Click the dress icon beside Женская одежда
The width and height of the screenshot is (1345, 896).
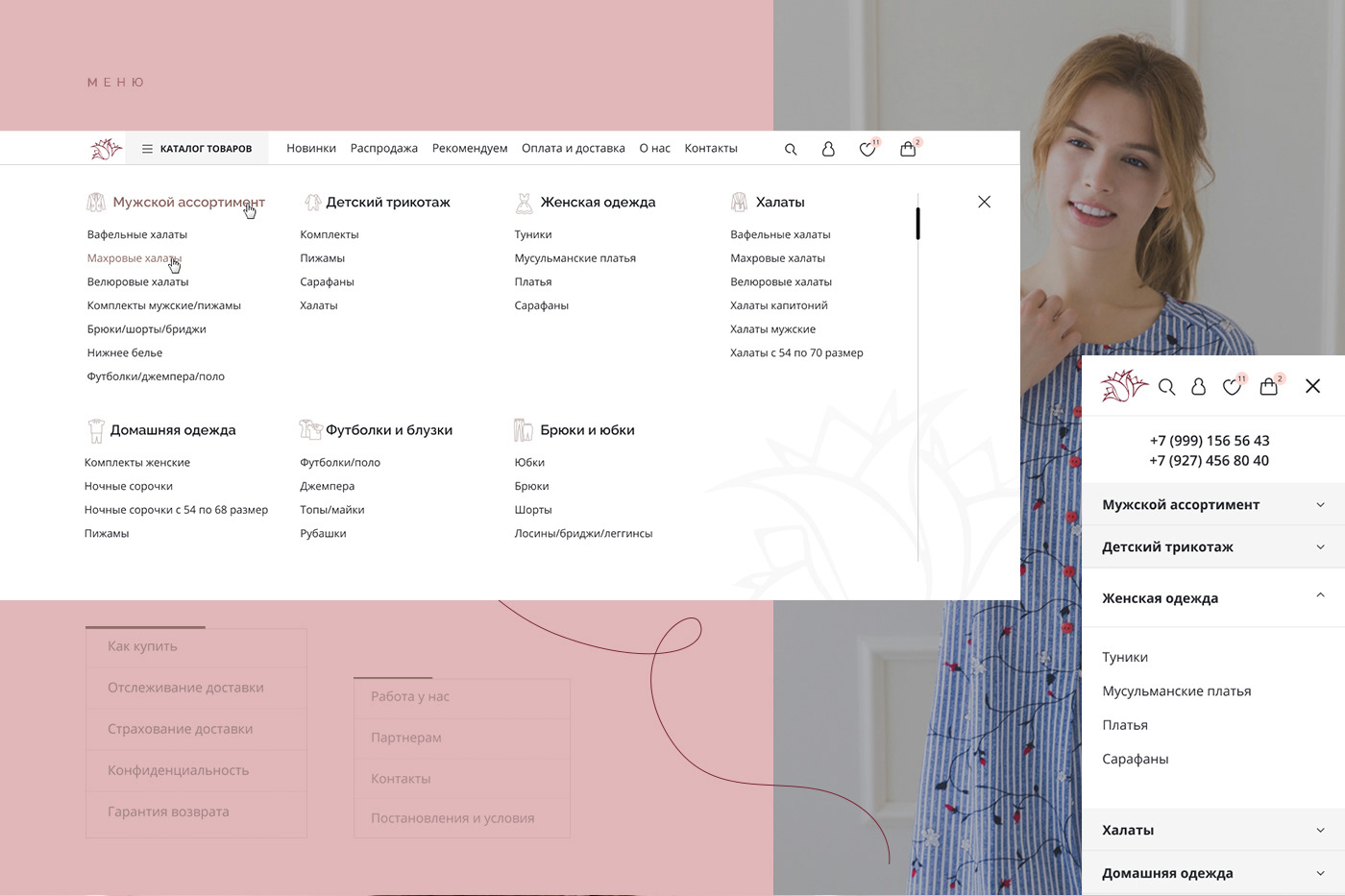(524, 202)
